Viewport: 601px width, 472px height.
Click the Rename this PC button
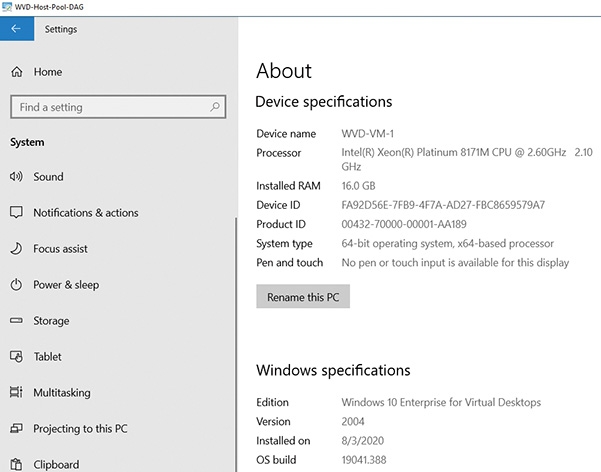303,296
